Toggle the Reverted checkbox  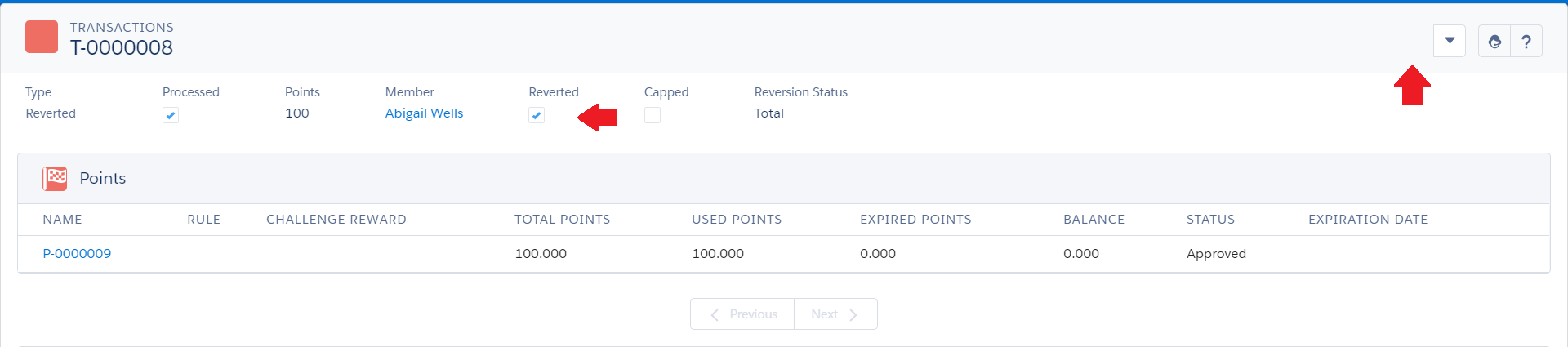click(537, 115)
